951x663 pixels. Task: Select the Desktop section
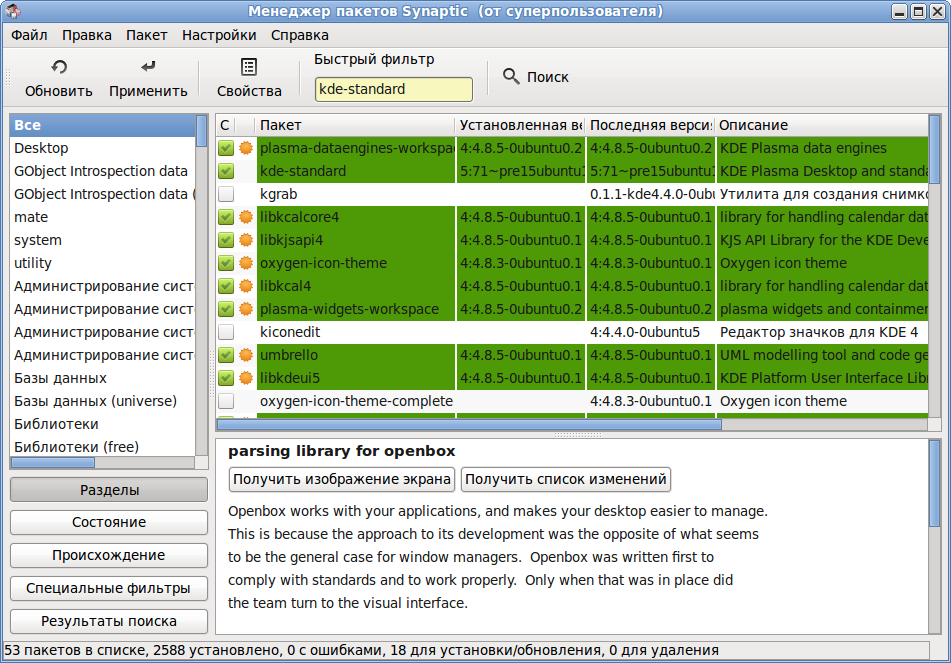tap(102, 148)
